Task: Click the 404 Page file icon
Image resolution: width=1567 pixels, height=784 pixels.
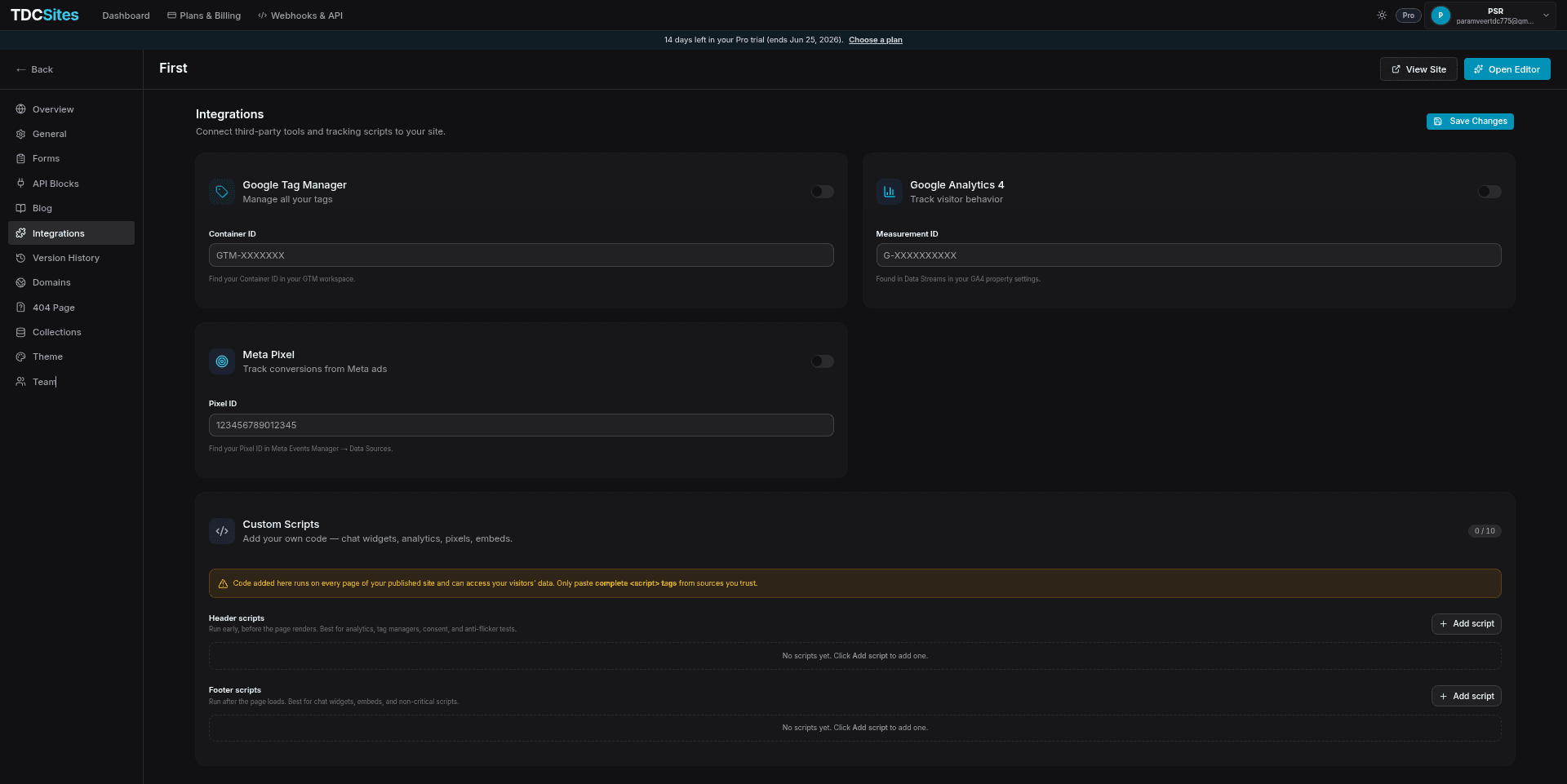Action: 20,308
